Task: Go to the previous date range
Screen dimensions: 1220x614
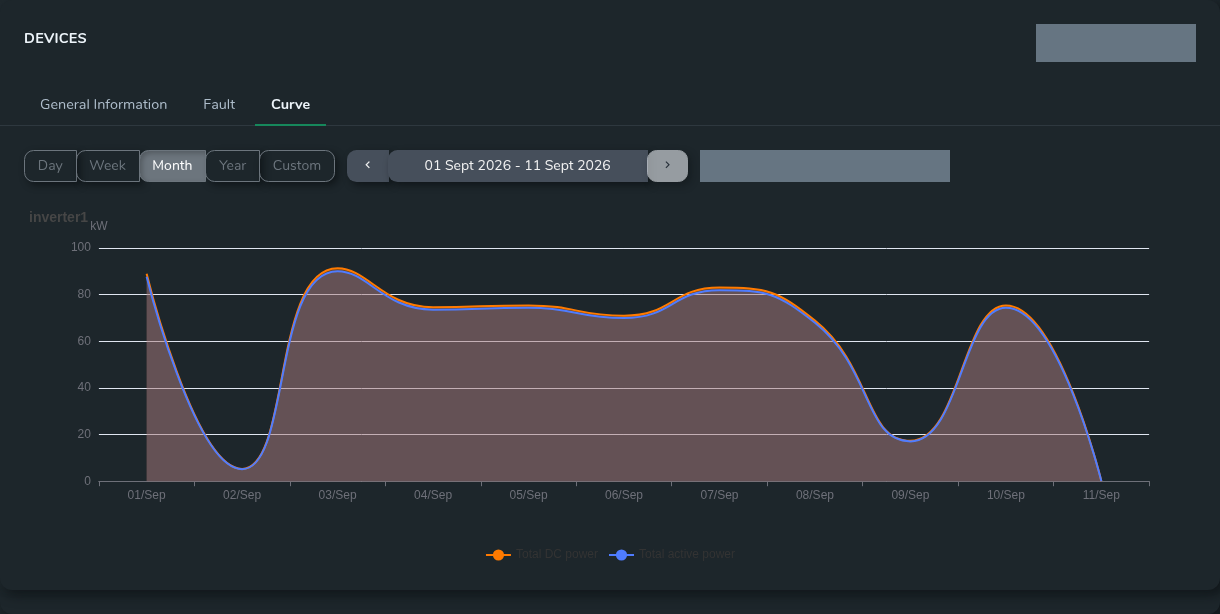Action: point(368,166)
